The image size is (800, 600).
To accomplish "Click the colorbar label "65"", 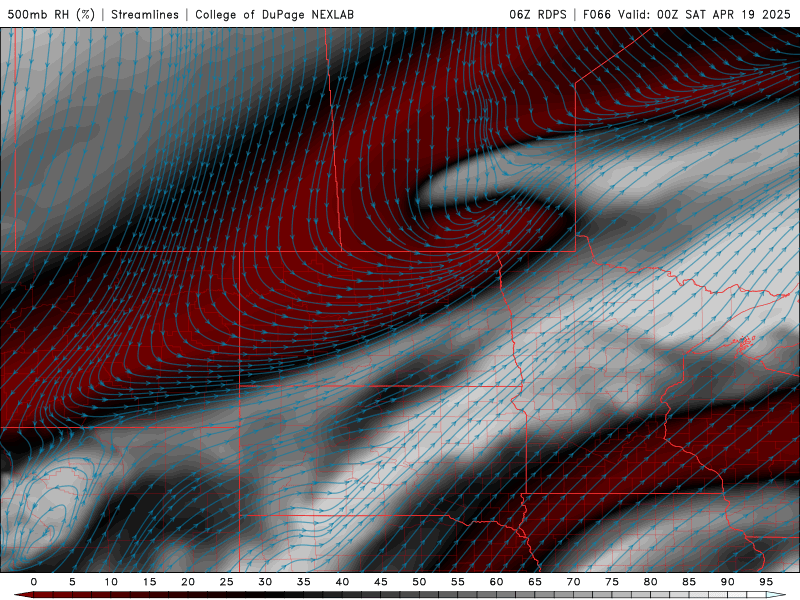I will point(535,582).
